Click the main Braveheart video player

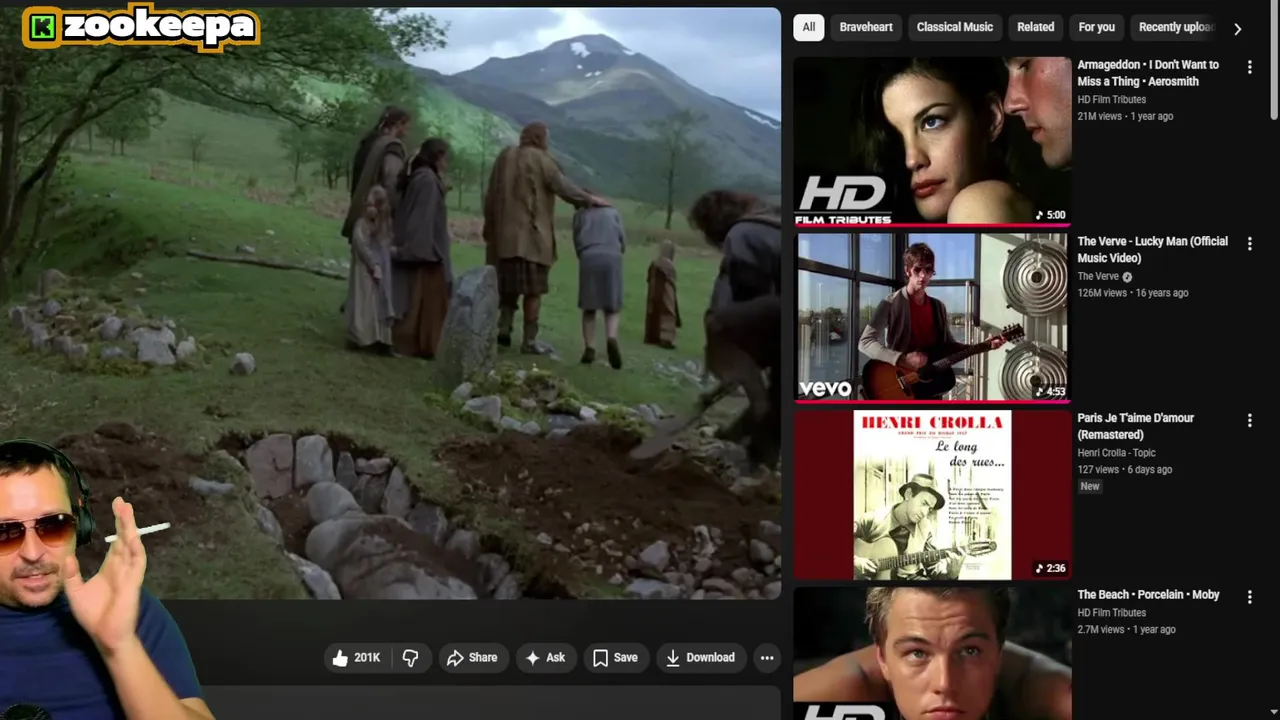[x=390, y=303]
